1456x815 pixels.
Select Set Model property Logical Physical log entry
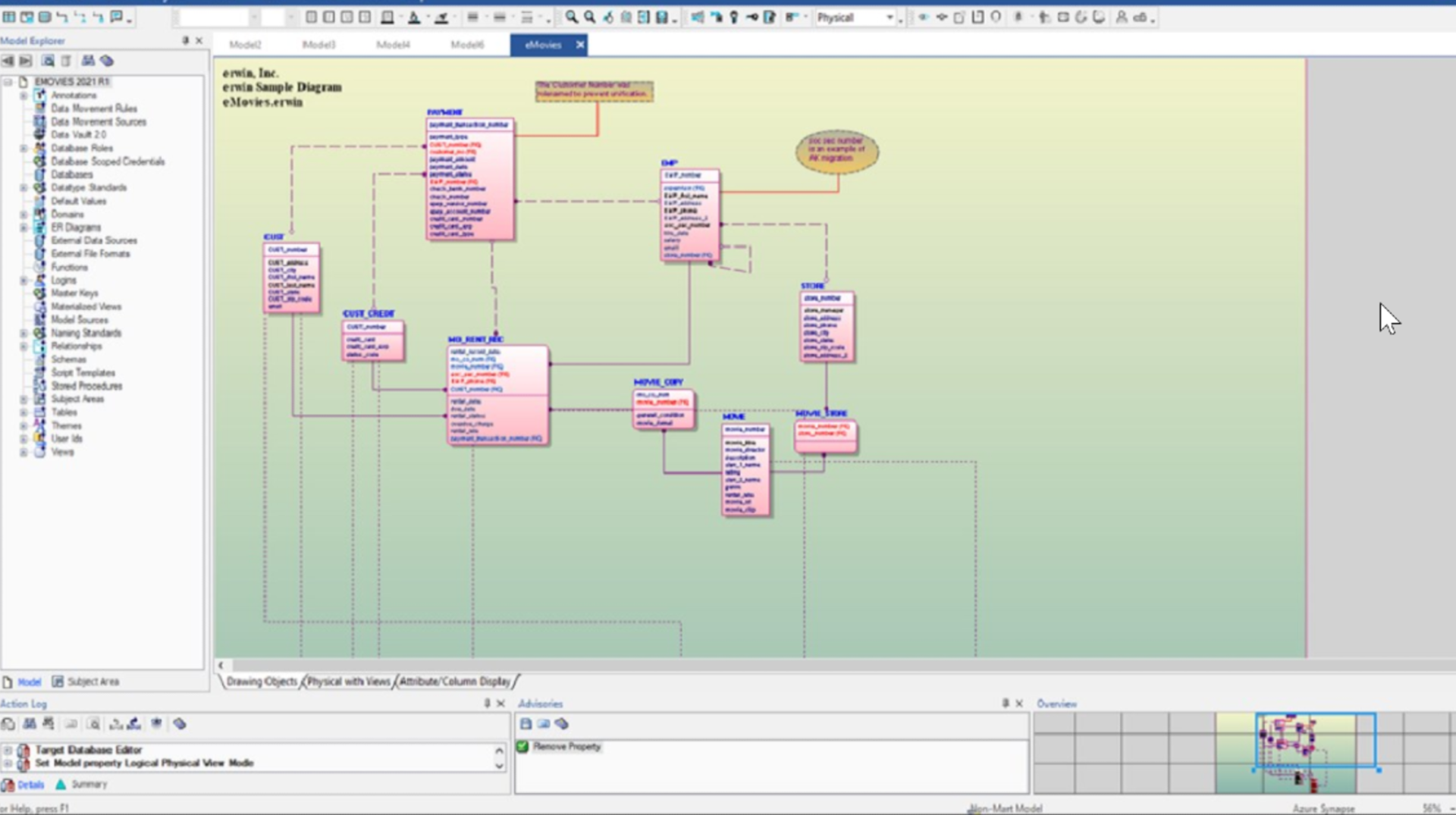[144, 763]
